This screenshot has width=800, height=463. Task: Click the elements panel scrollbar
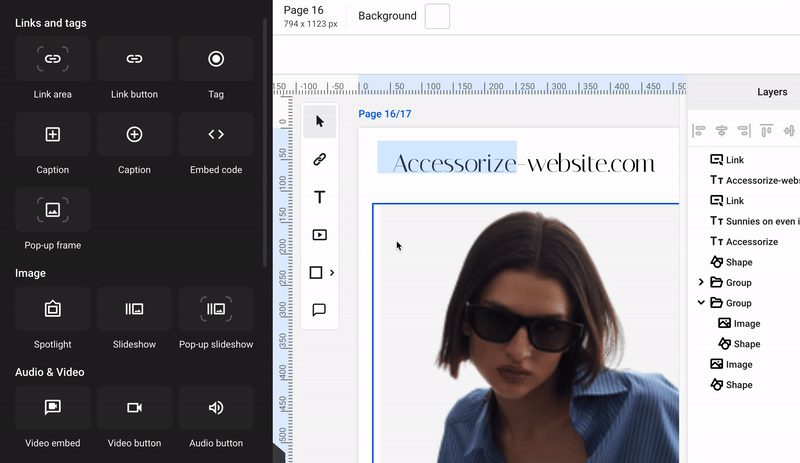point(265,143)
